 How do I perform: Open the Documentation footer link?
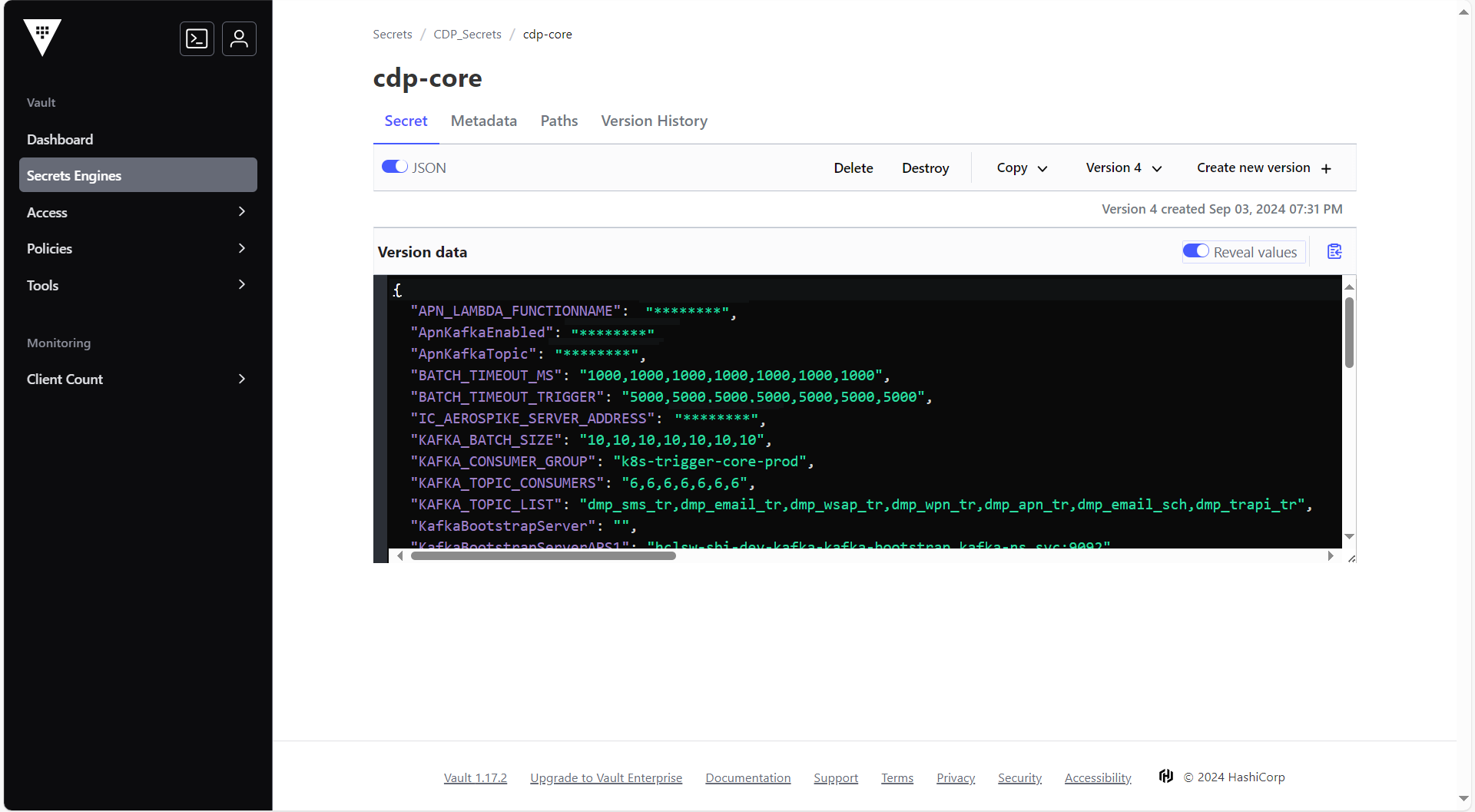(x=747, y=777)
